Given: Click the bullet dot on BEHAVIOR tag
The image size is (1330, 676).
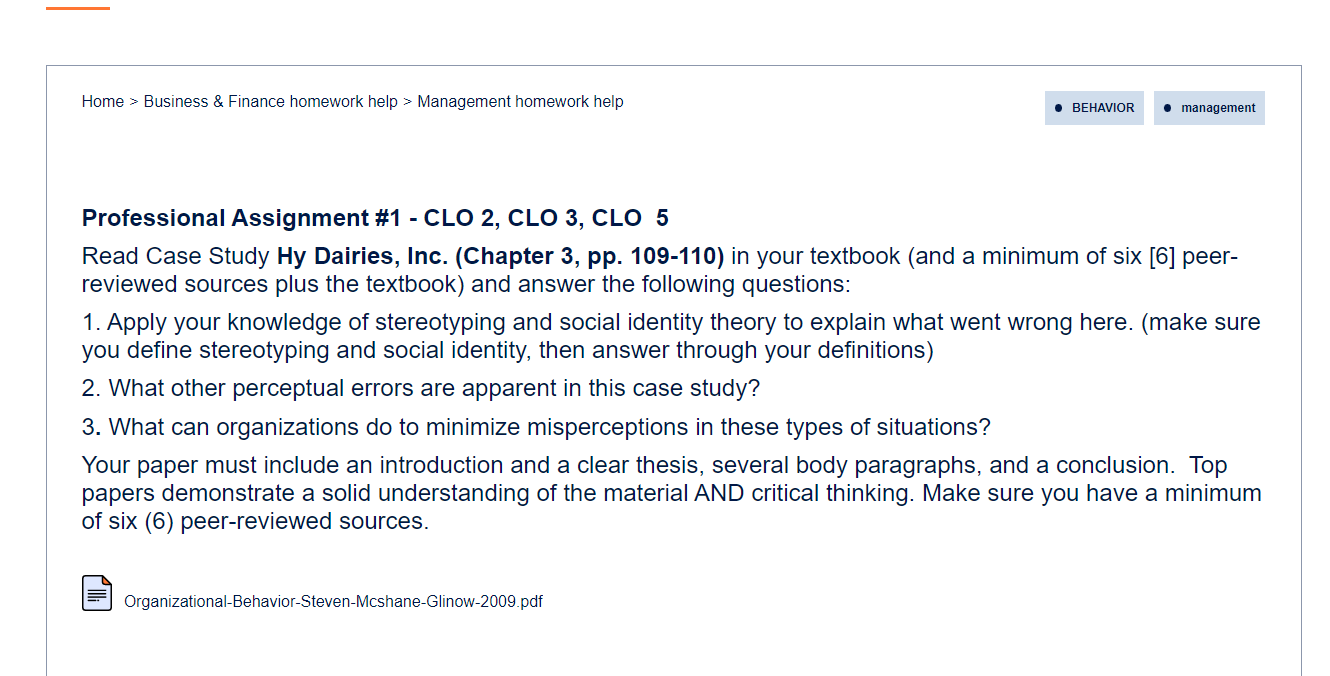Looking at the screenshot, I should pyautogui.click(x=1059, y=108).
